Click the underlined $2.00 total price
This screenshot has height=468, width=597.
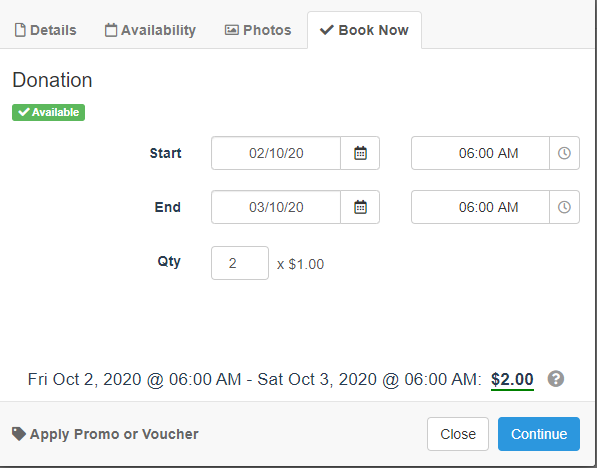click(512, 380)
